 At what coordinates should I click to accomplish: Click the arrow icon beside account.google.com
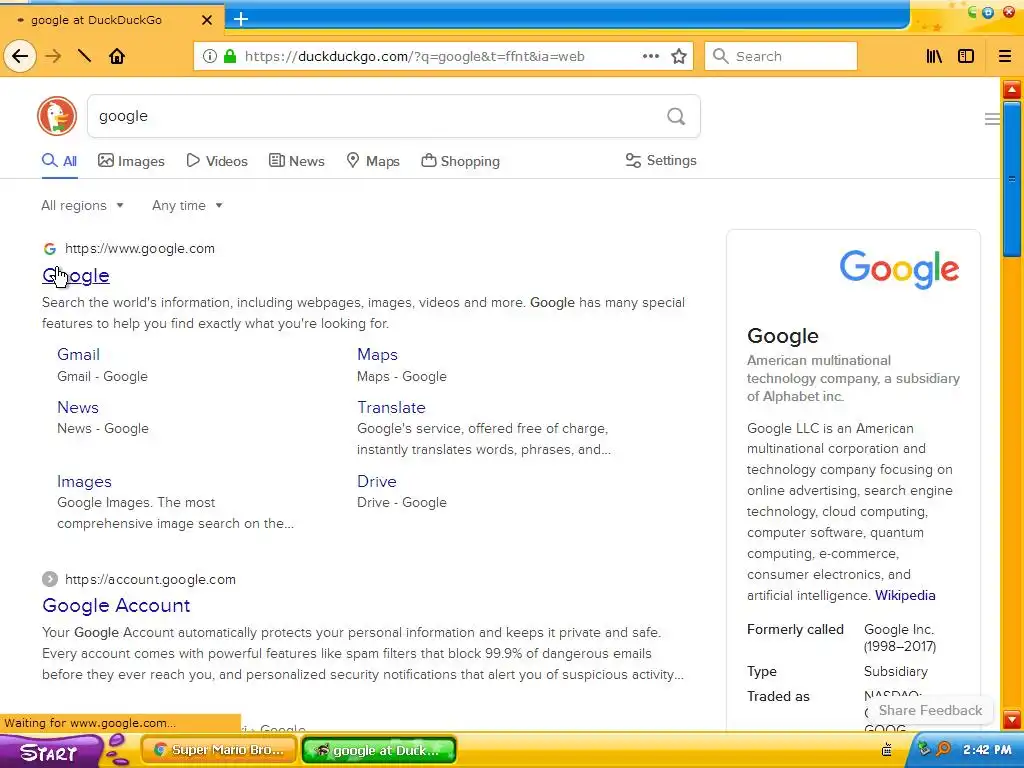[50, 579]
